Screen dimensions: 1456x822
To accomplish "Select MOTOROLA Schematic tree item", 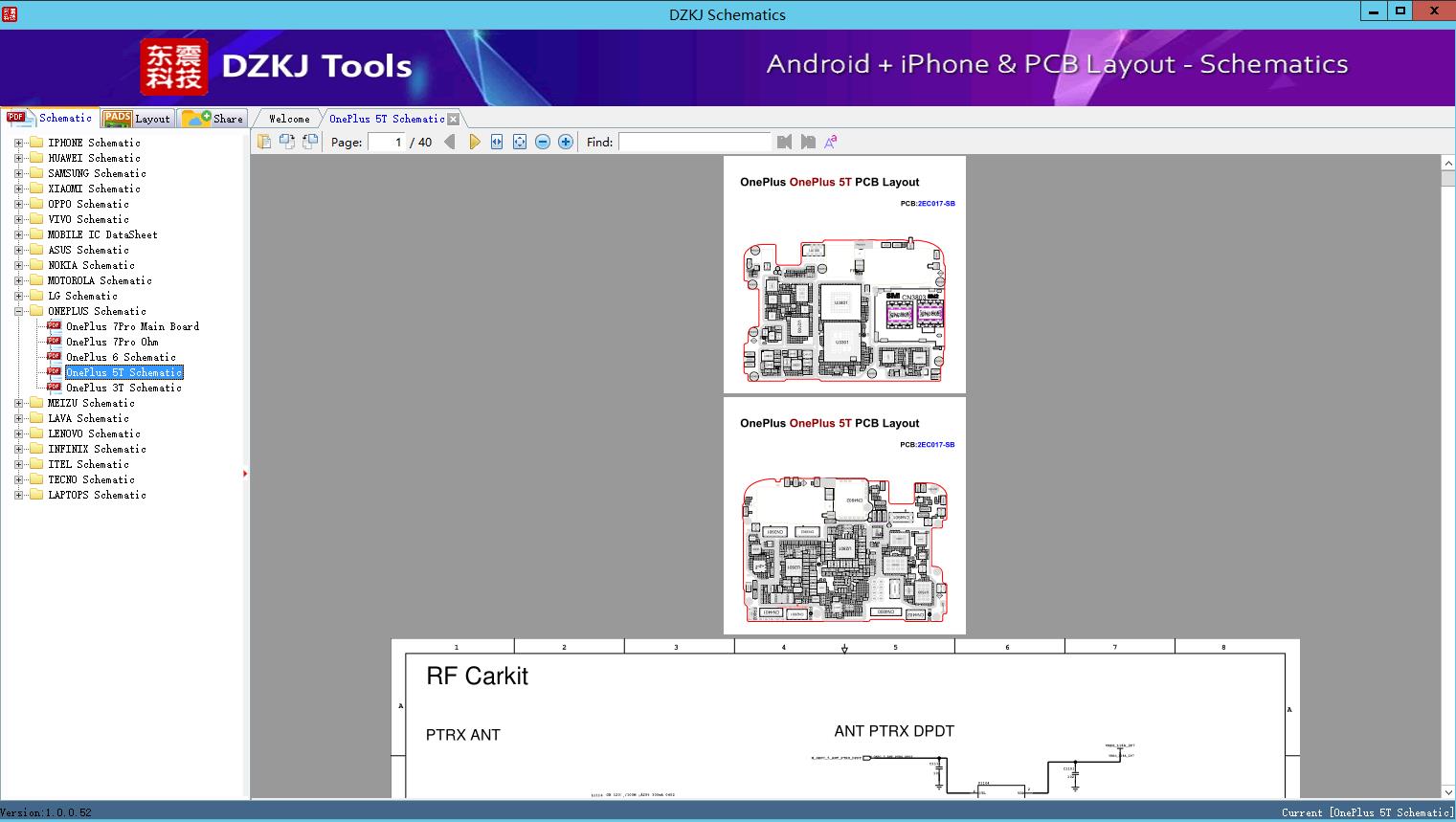I will pyautogui.click(x=100, y=280).
